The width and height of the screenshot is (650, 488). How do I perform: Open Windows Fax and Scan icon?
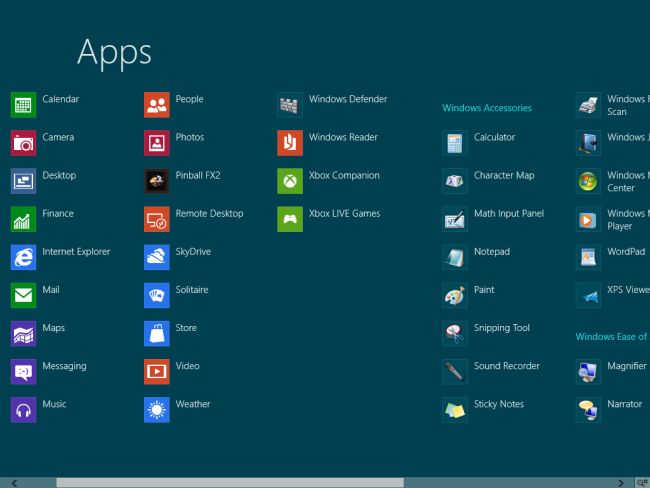coord(588,105)
